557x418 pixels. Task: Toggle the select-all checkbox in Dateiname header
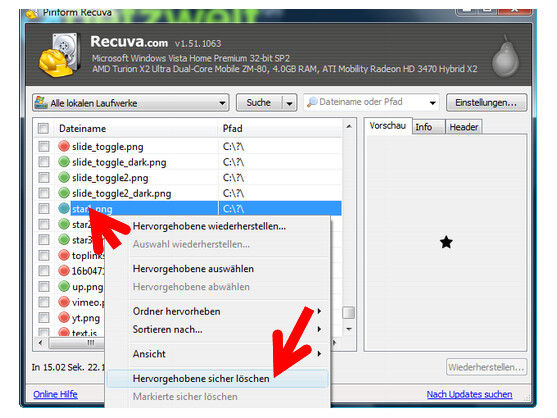(x=43, y=128)
